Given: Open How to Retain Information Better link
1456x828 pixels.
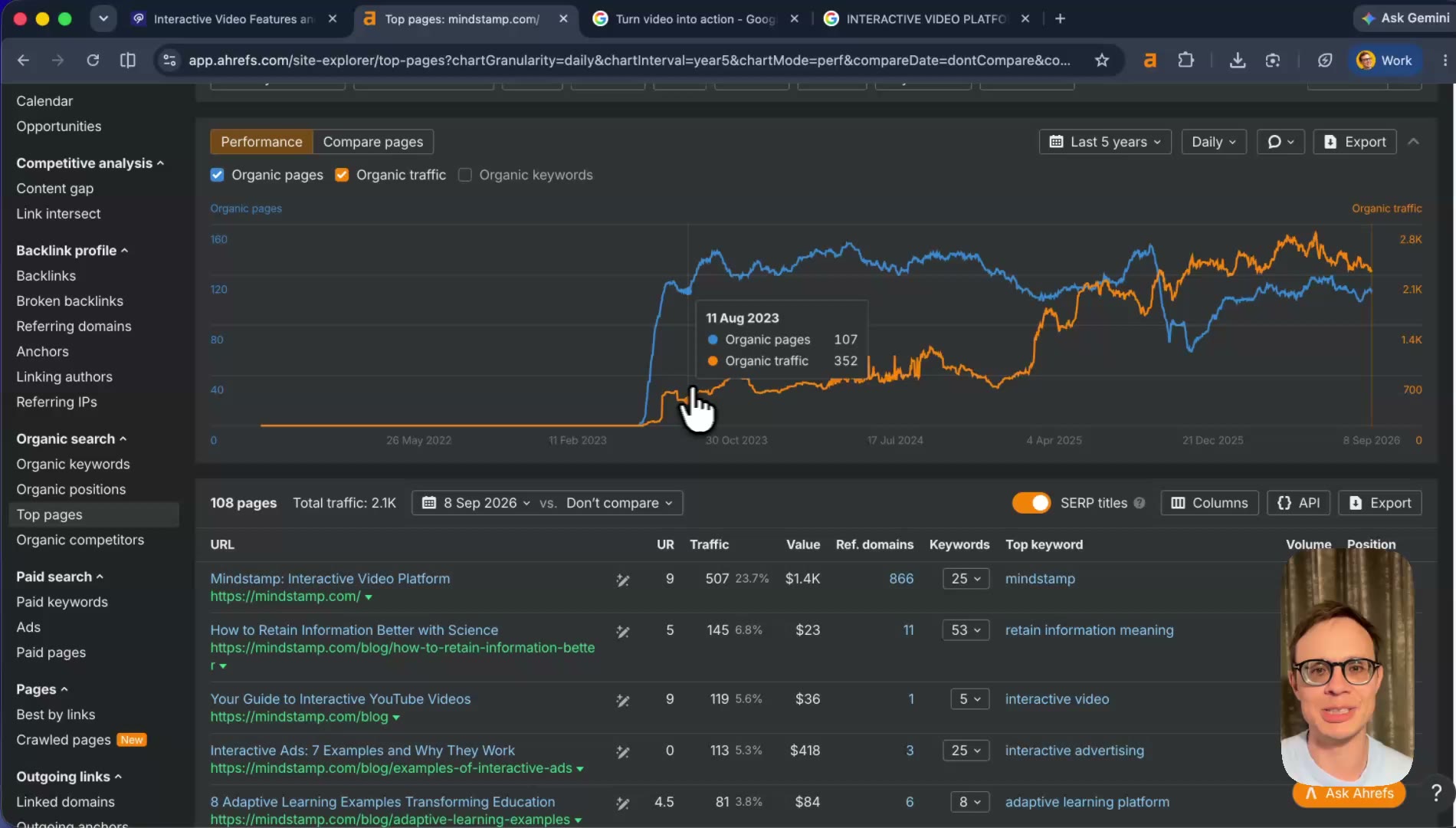Looking at the screenshot, I should point(354,630).
